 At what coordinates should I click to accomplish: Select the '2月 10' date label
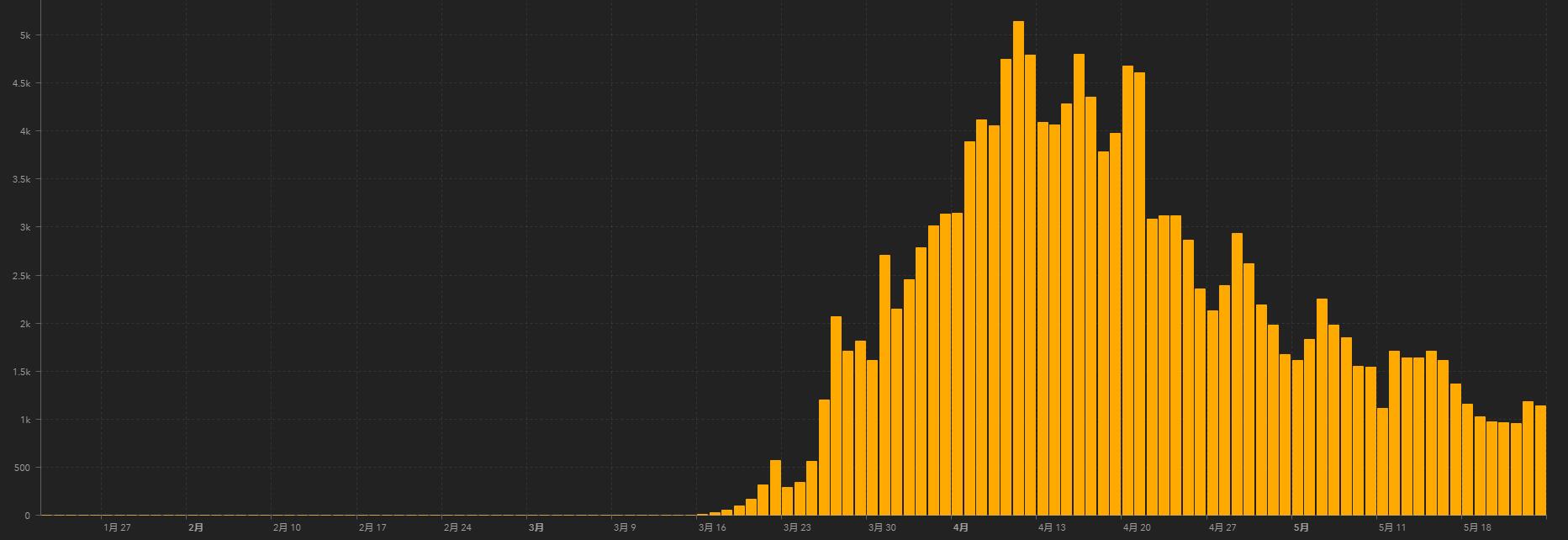(x=288, y=527)
